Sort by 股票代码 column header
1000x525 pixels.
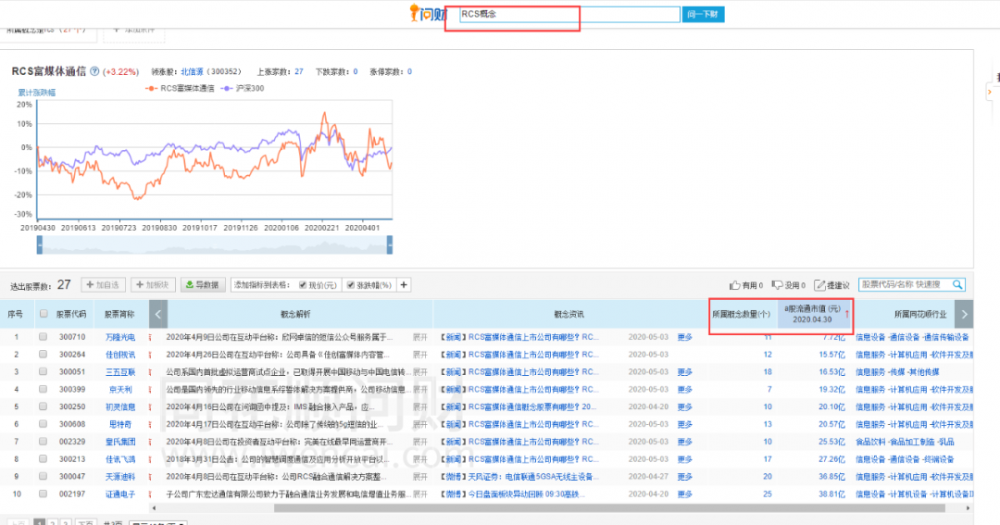(71, 314)
